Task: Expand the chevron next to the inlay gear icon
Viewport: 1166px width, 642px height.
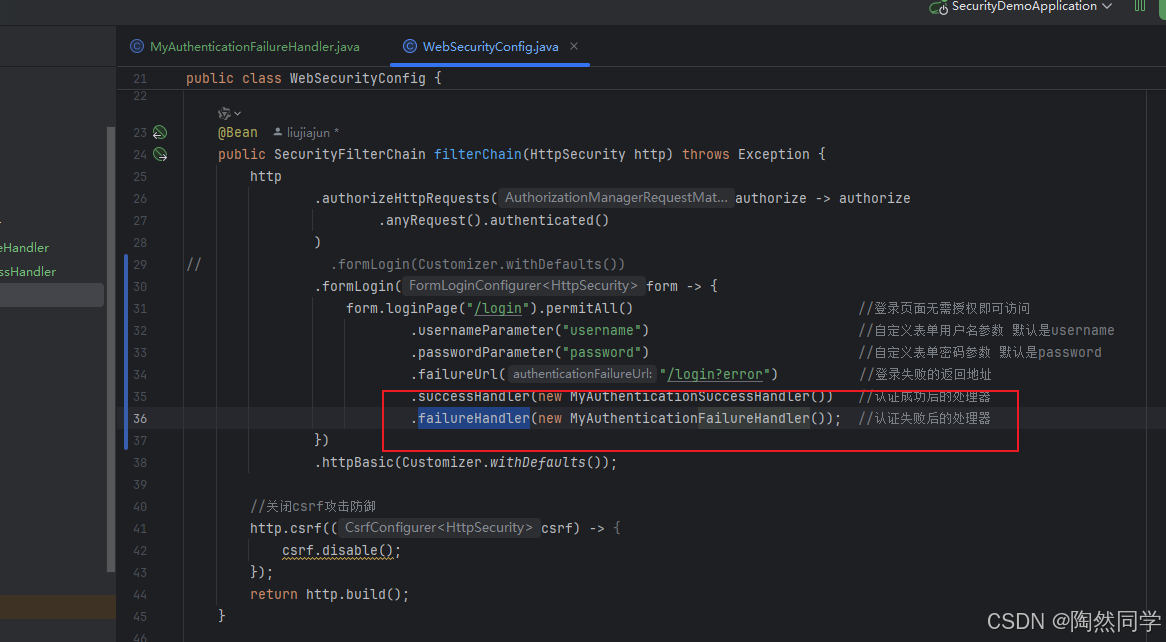Action: (x=237, y=112)
